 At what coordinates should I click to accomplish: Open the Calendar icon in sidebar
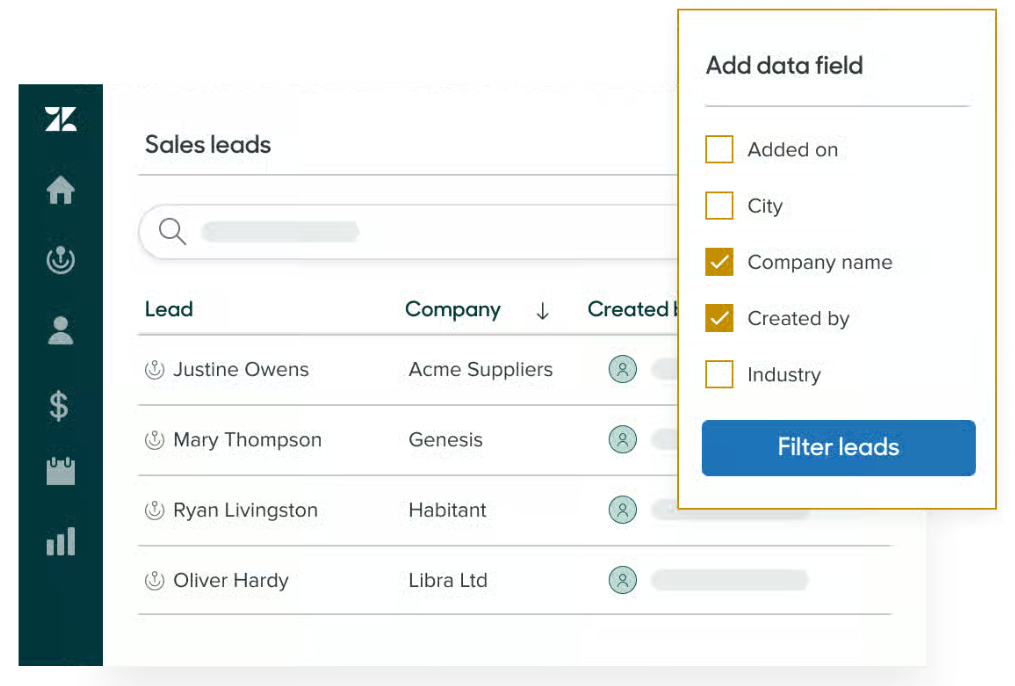click(61, 471)
